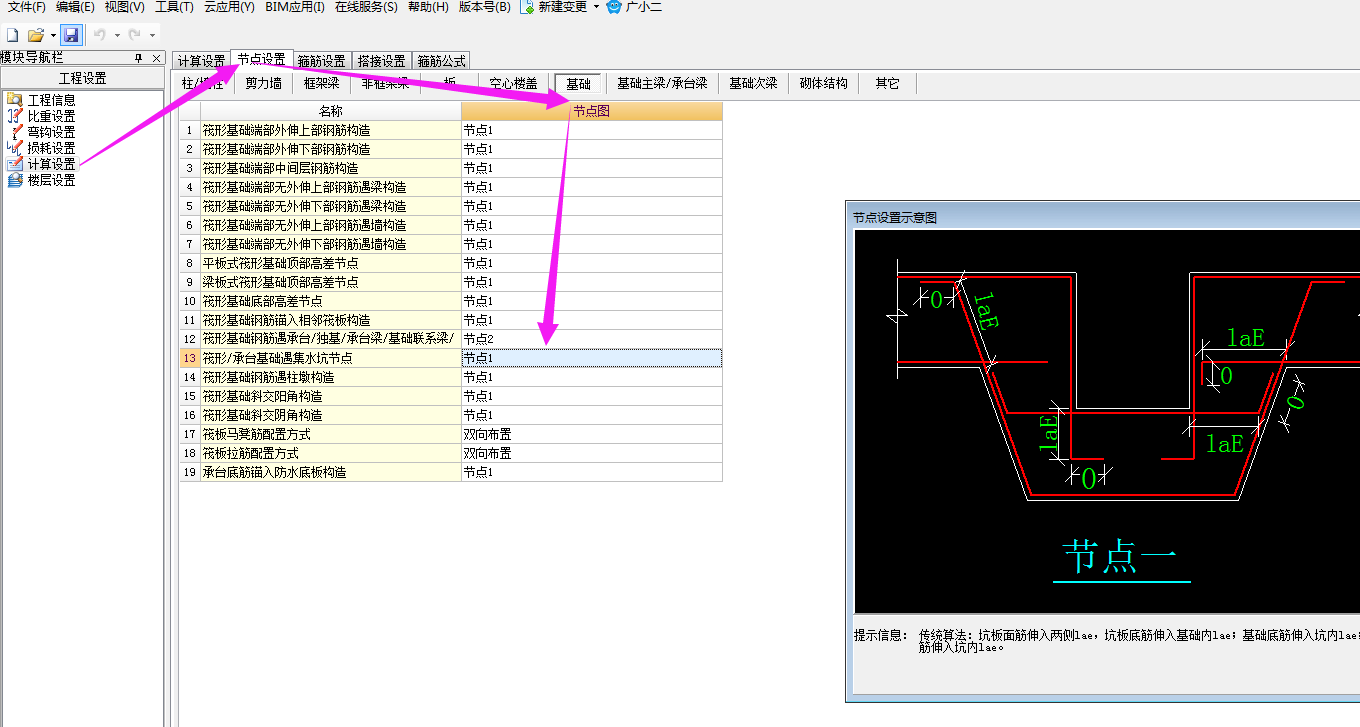Click the New file toolbar icon
Screen dimensions: 1360x727
click(13, 35)
